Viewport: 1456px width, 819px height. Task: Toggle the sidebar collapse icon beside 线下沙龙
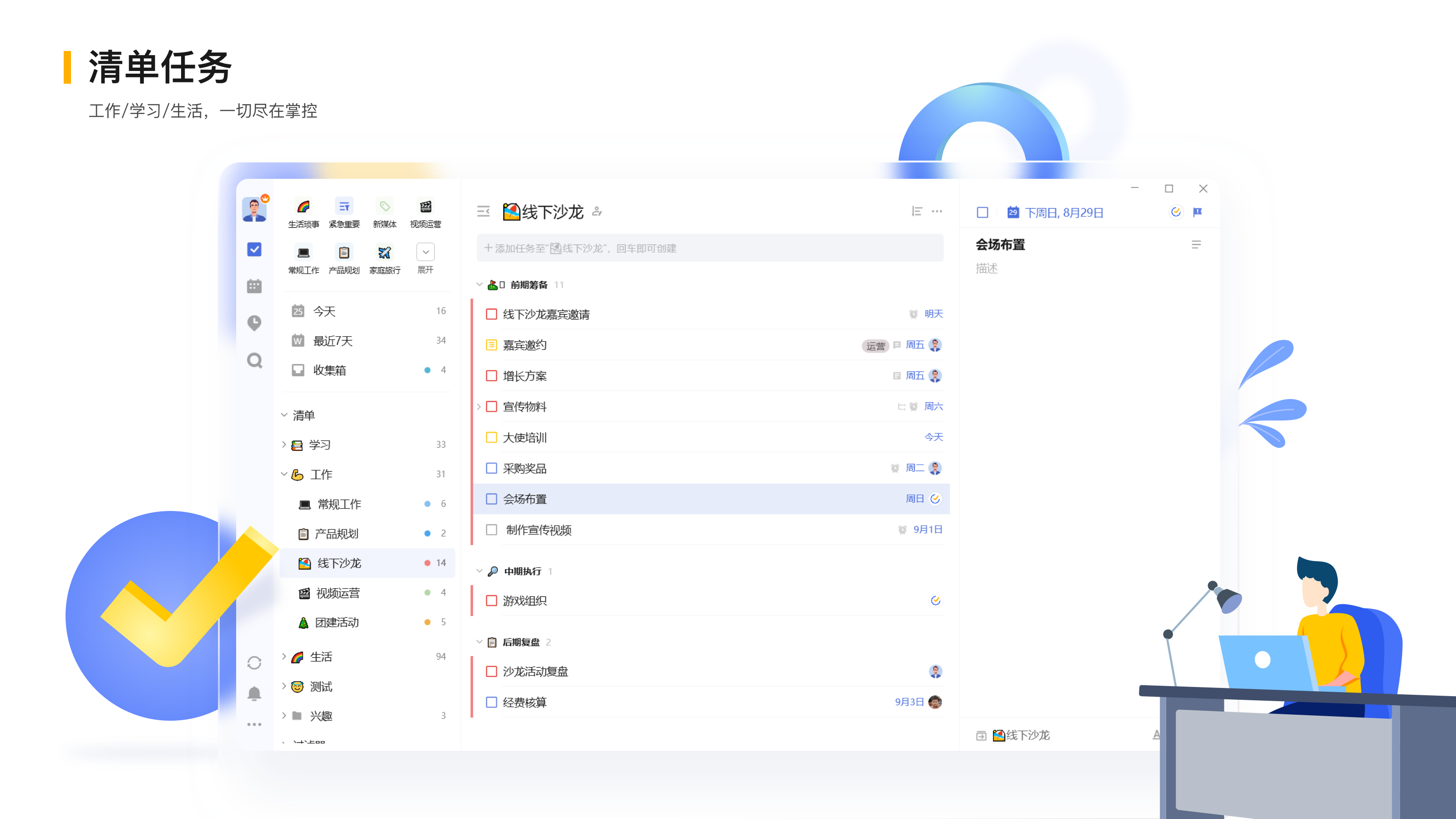point(483,212)
